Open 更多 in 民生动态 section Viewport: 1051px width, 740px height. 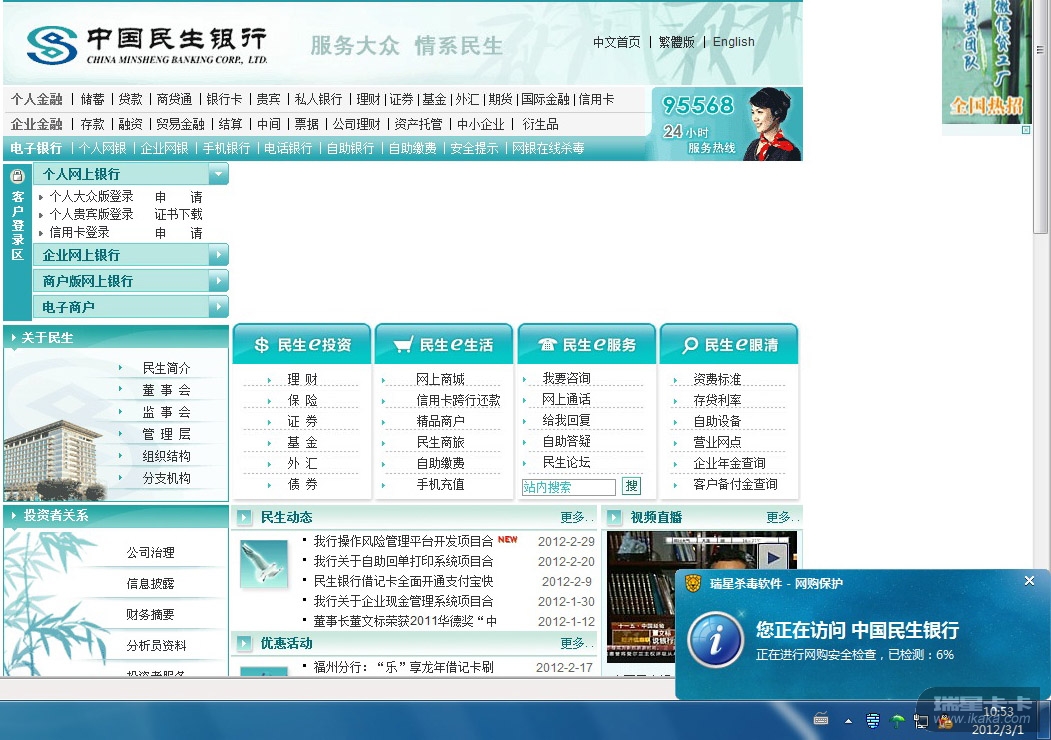pos(576,517)
